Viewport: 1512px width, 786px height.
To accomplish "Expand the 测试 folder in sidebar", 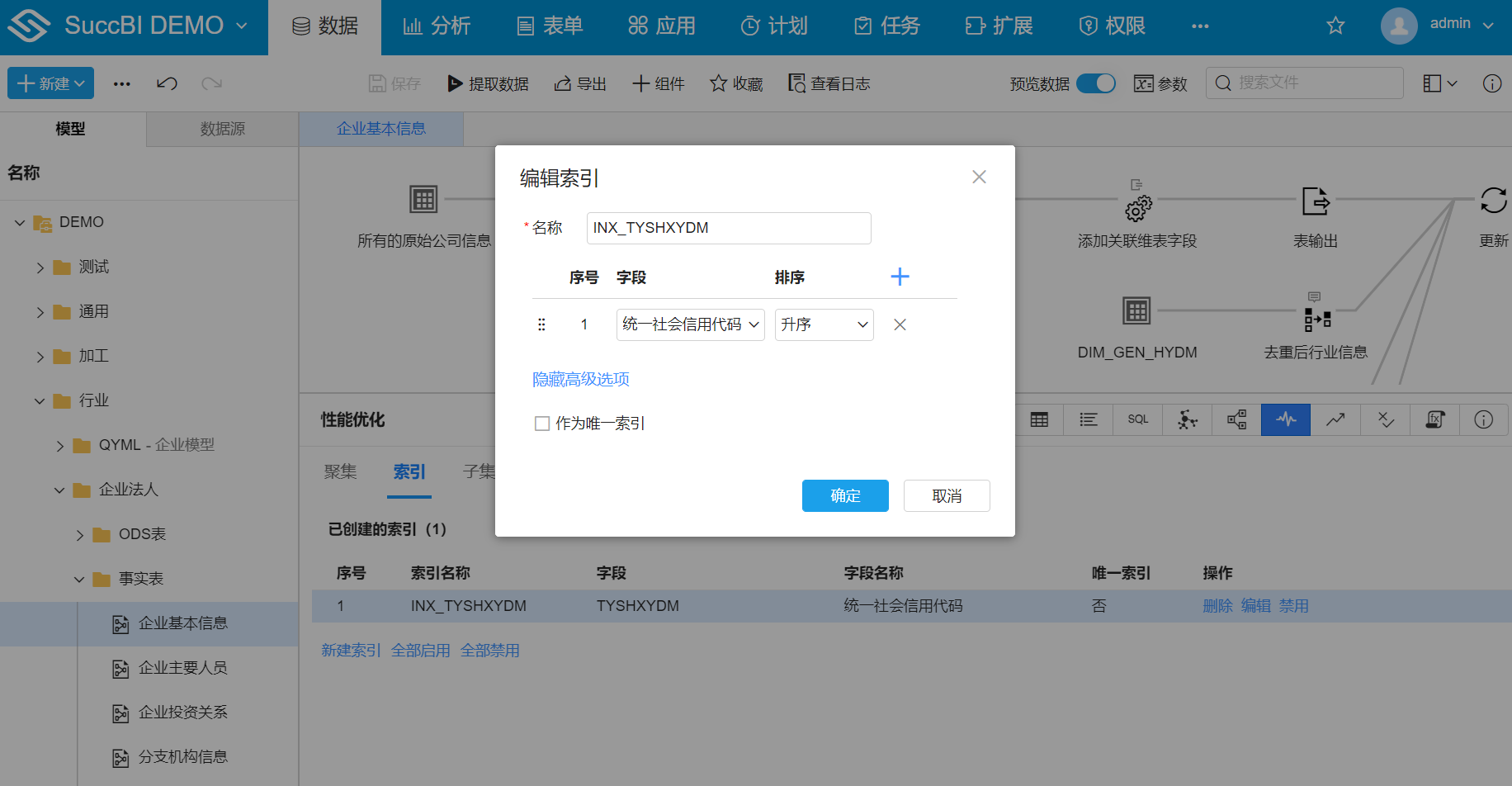I will pos(40,267).
